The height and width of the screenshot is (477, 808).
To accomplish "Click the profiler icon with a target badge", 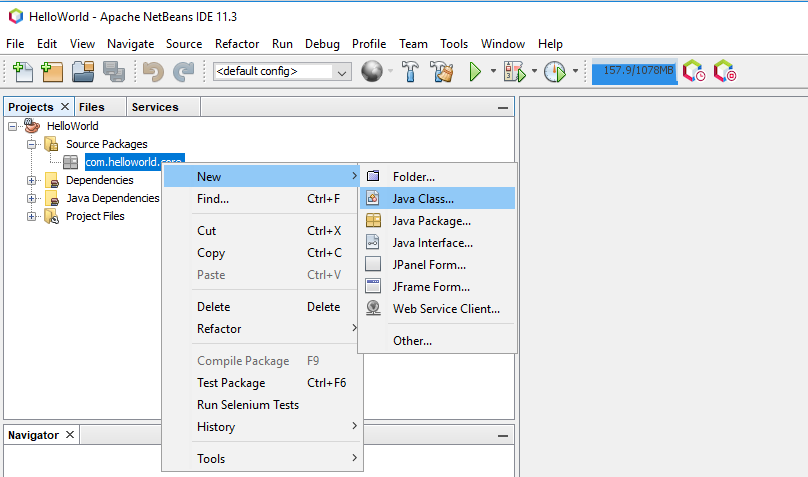I will click(x=725, y=71).
